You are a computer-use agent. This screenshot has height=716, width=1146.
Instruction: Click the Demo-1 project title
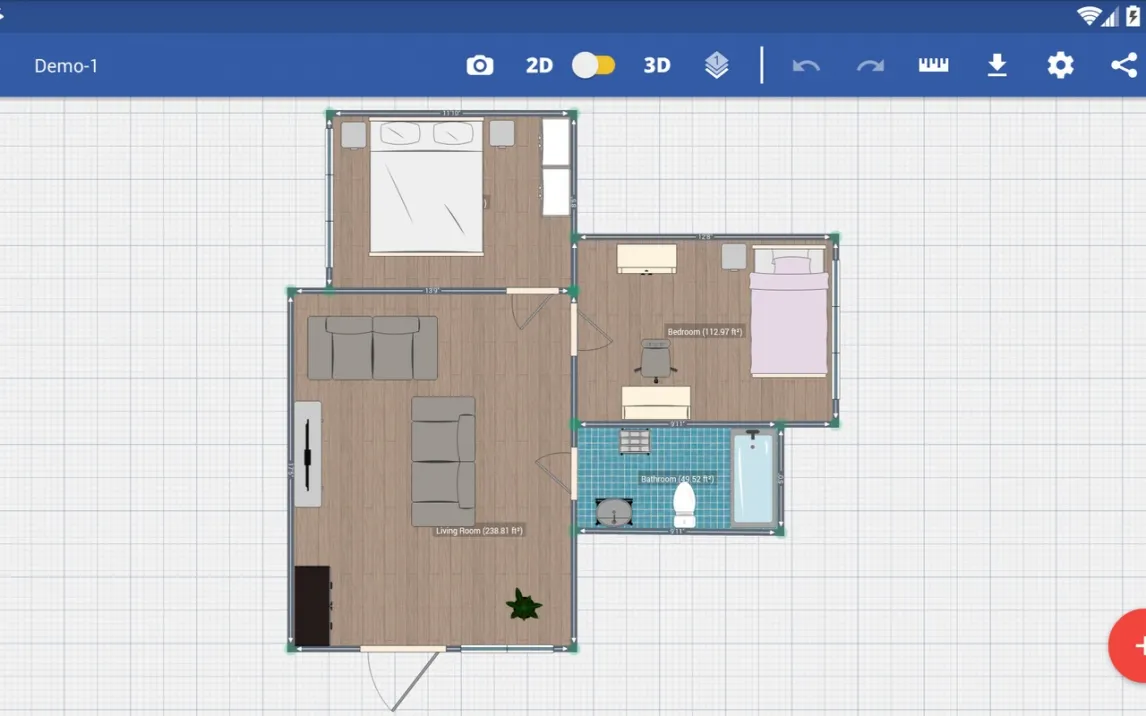(66, 66)
